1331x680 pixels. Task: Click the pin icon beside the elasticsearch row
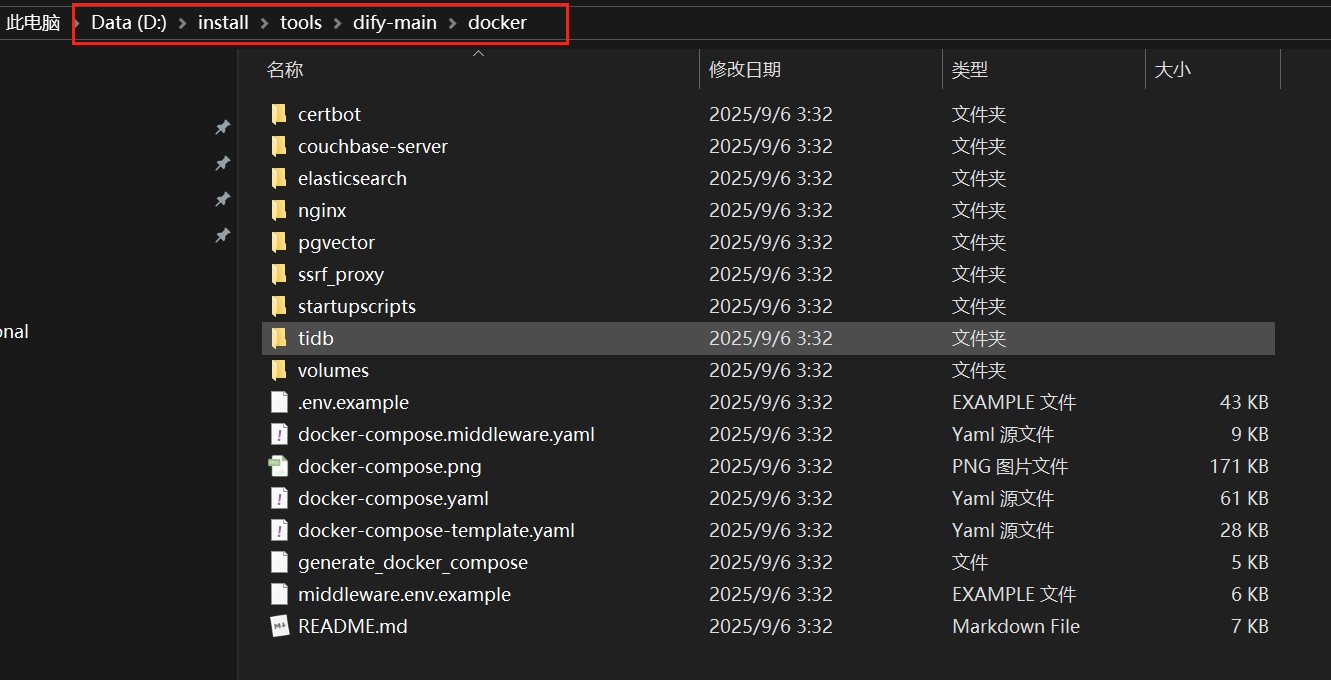click(x=222, y=200)
